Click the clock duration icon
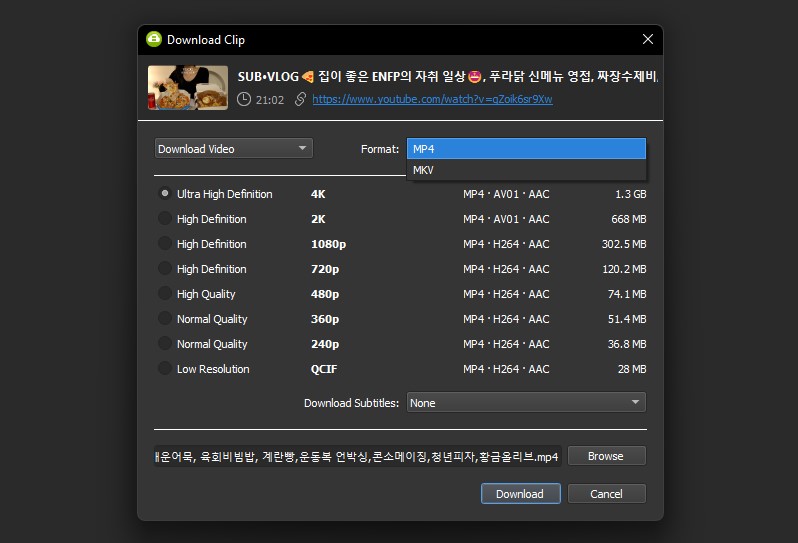 245,99
